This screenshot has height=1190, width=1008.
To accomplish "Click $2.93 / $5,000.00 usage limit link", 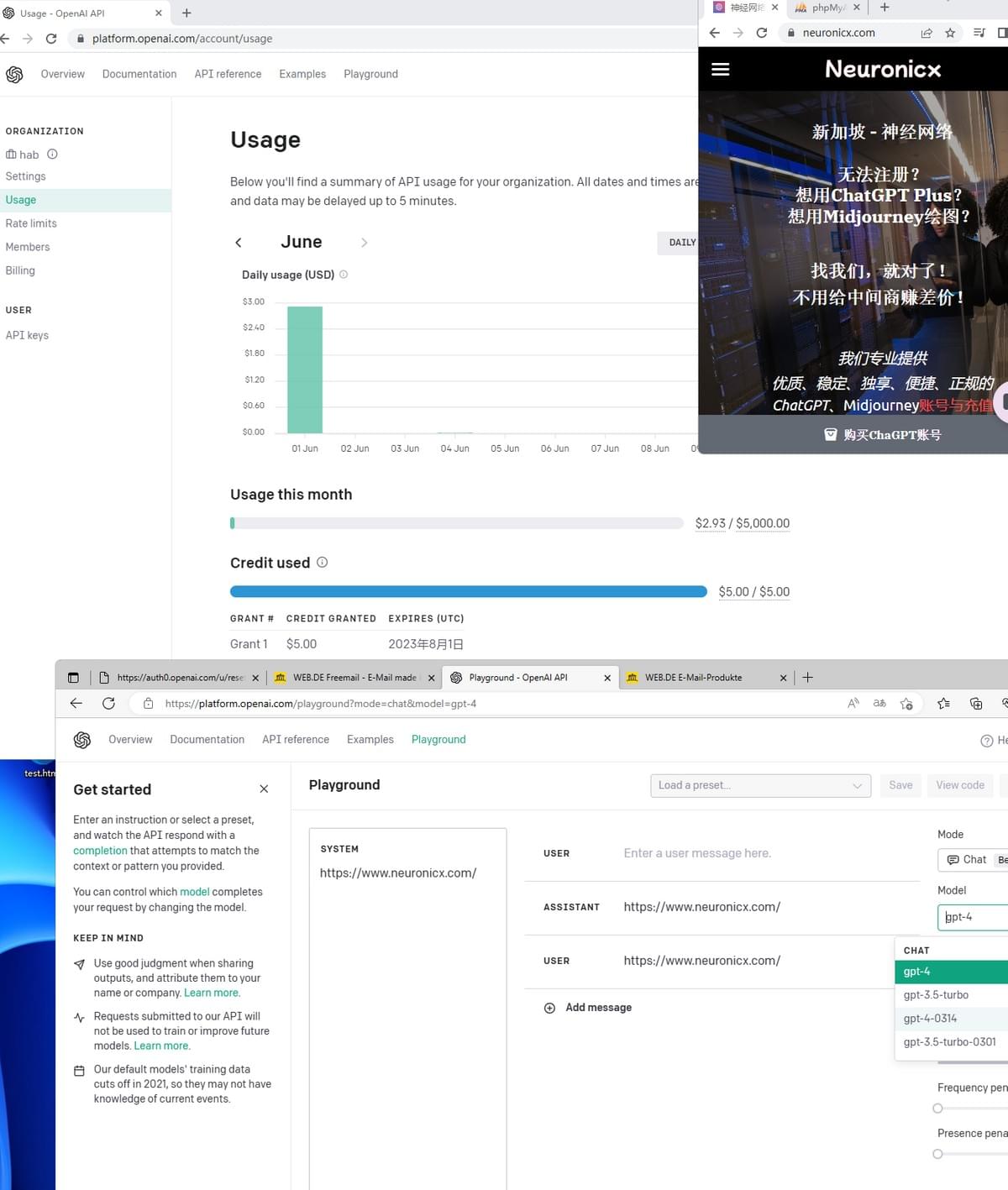I will [x=743, y=523].
